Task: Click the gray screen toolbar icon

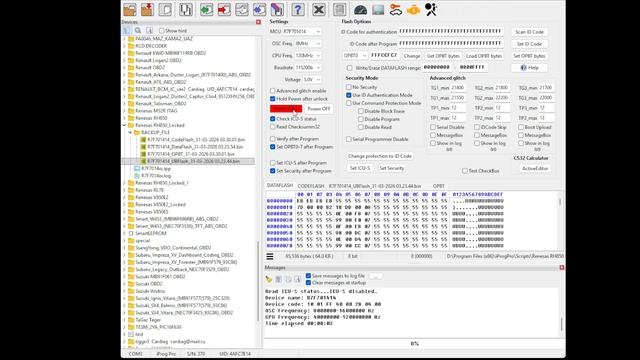Action: point(378,9)
